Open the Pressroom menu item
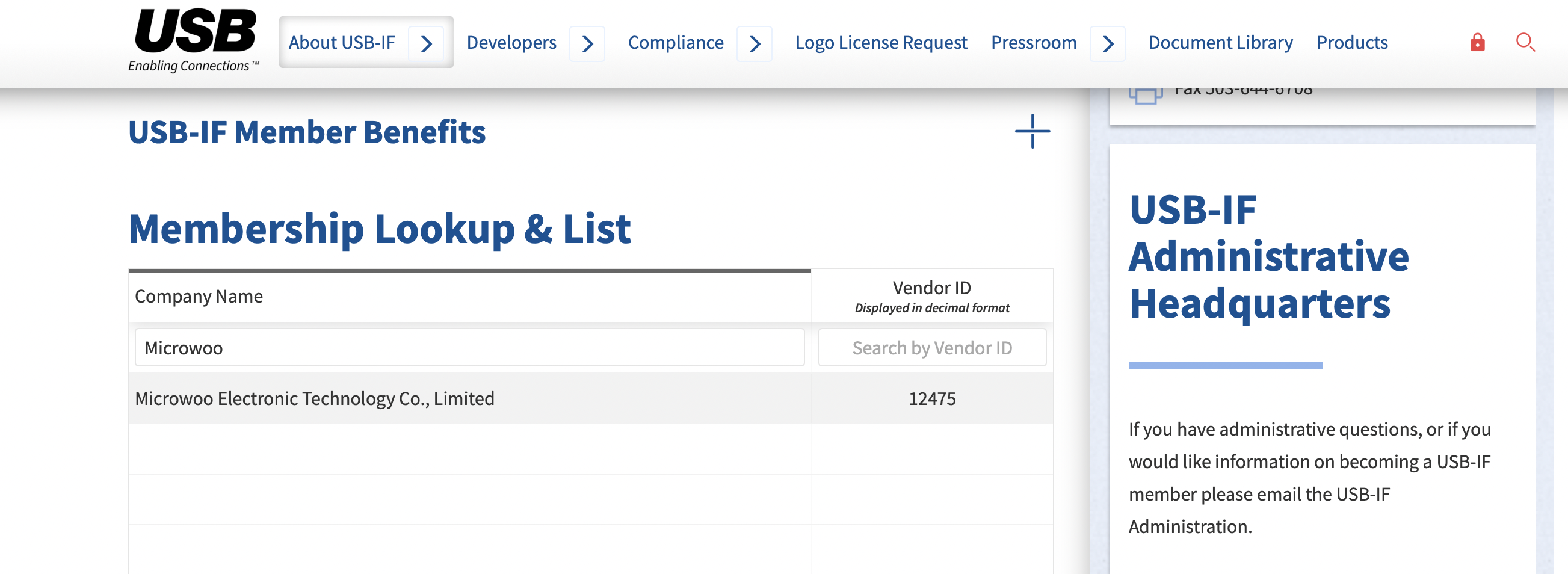This screenshot has height=574, width=1568. pyautogui.click(x=1033, y=43)
